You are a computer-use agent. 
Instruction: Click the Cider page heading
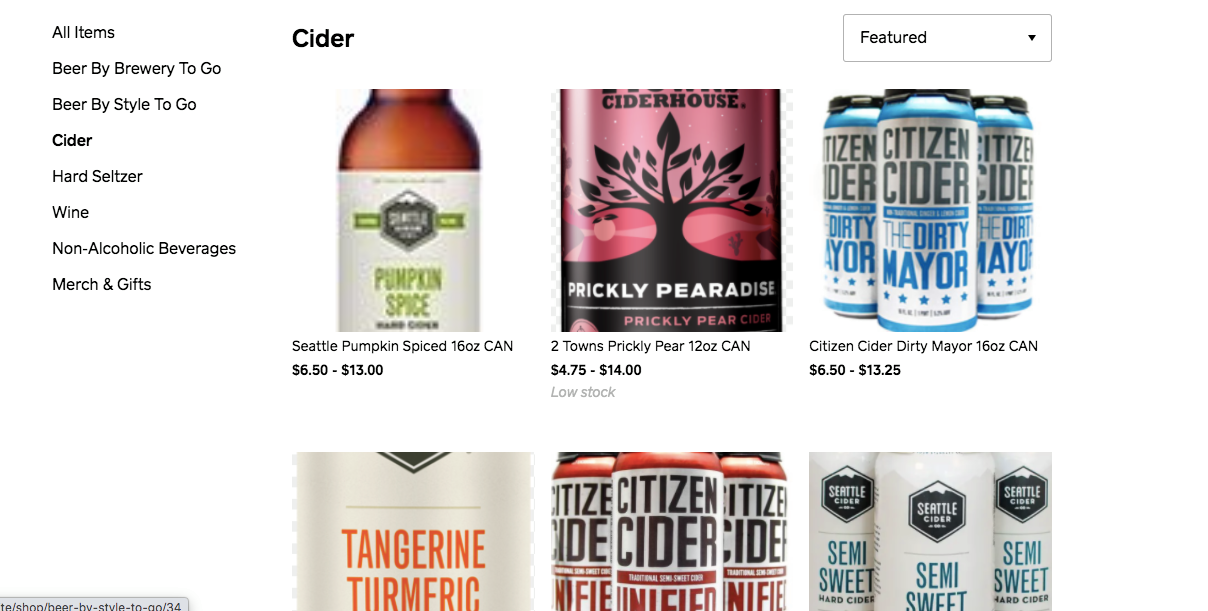pos(323,38)
